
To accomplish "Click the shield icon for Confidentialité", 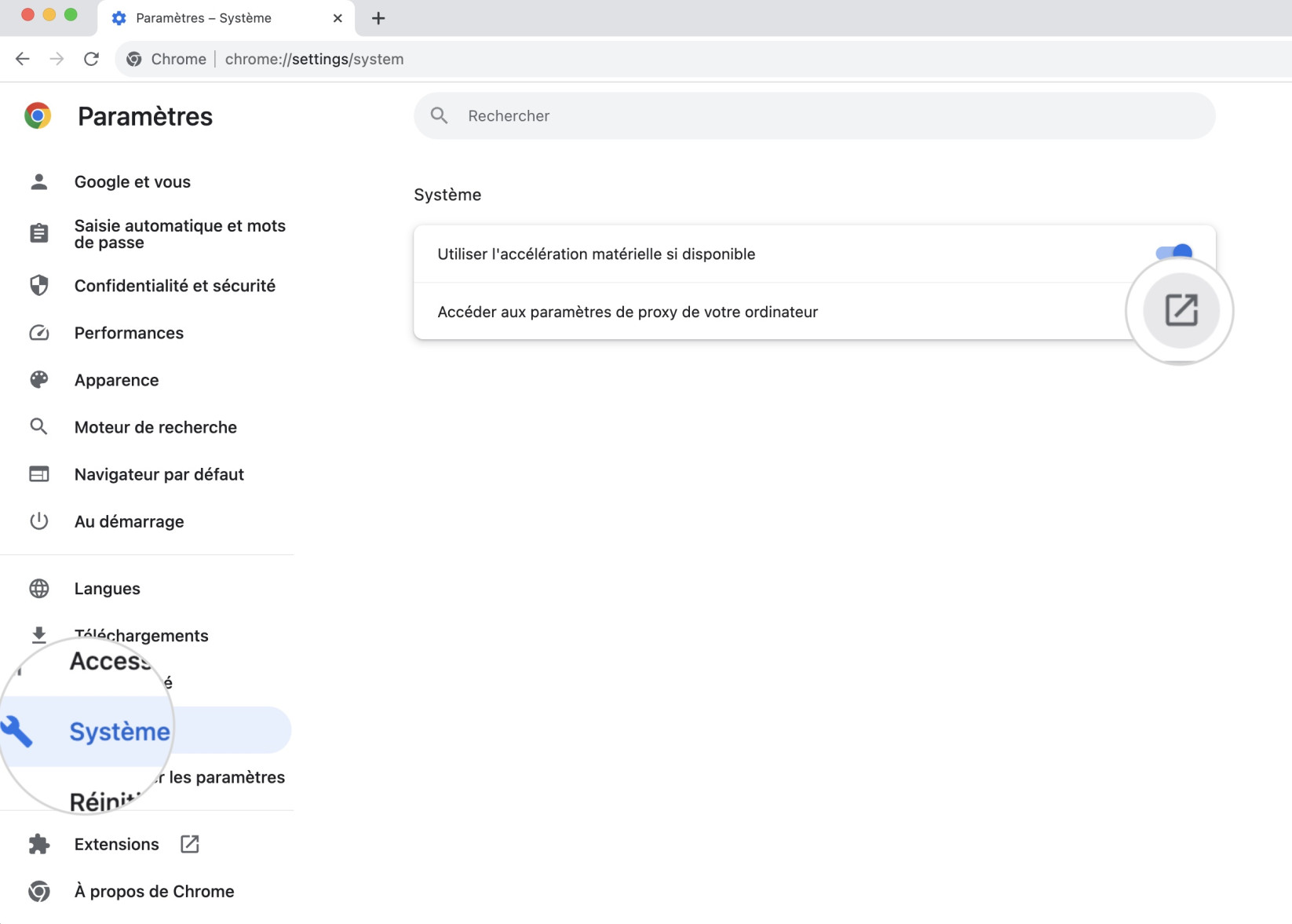I will point(38,286).
